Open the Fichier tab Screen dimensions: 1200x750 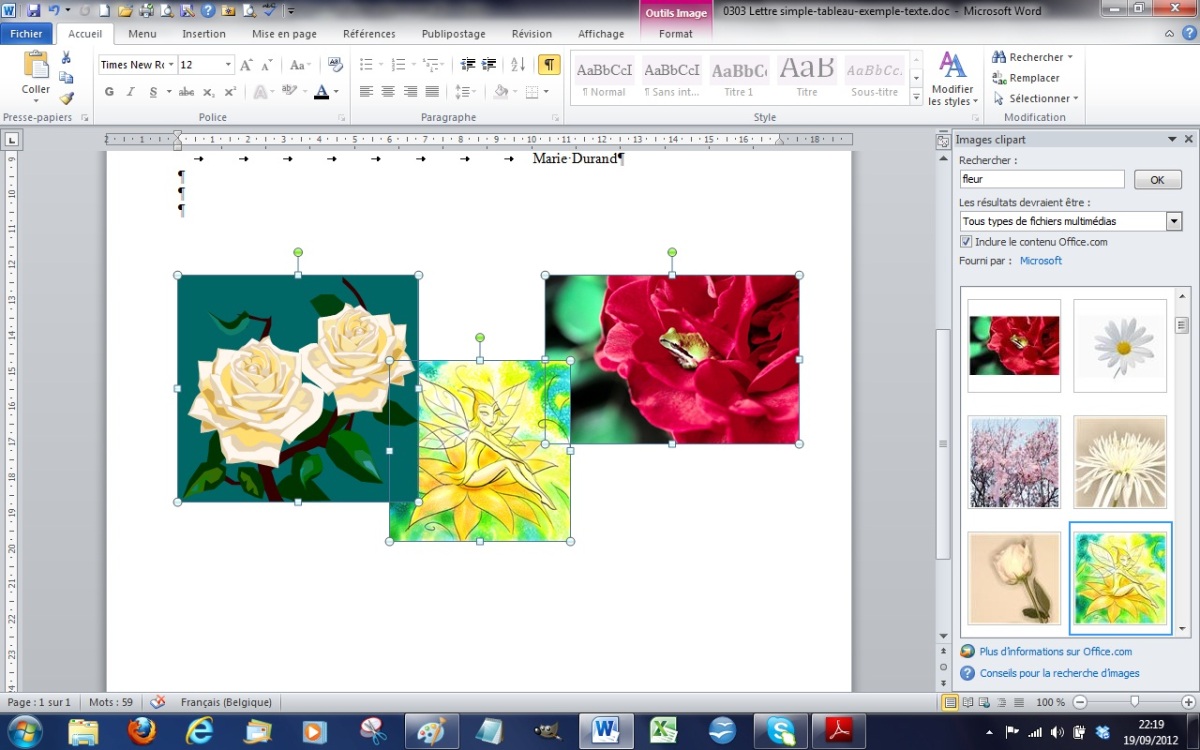pos(26,34)
